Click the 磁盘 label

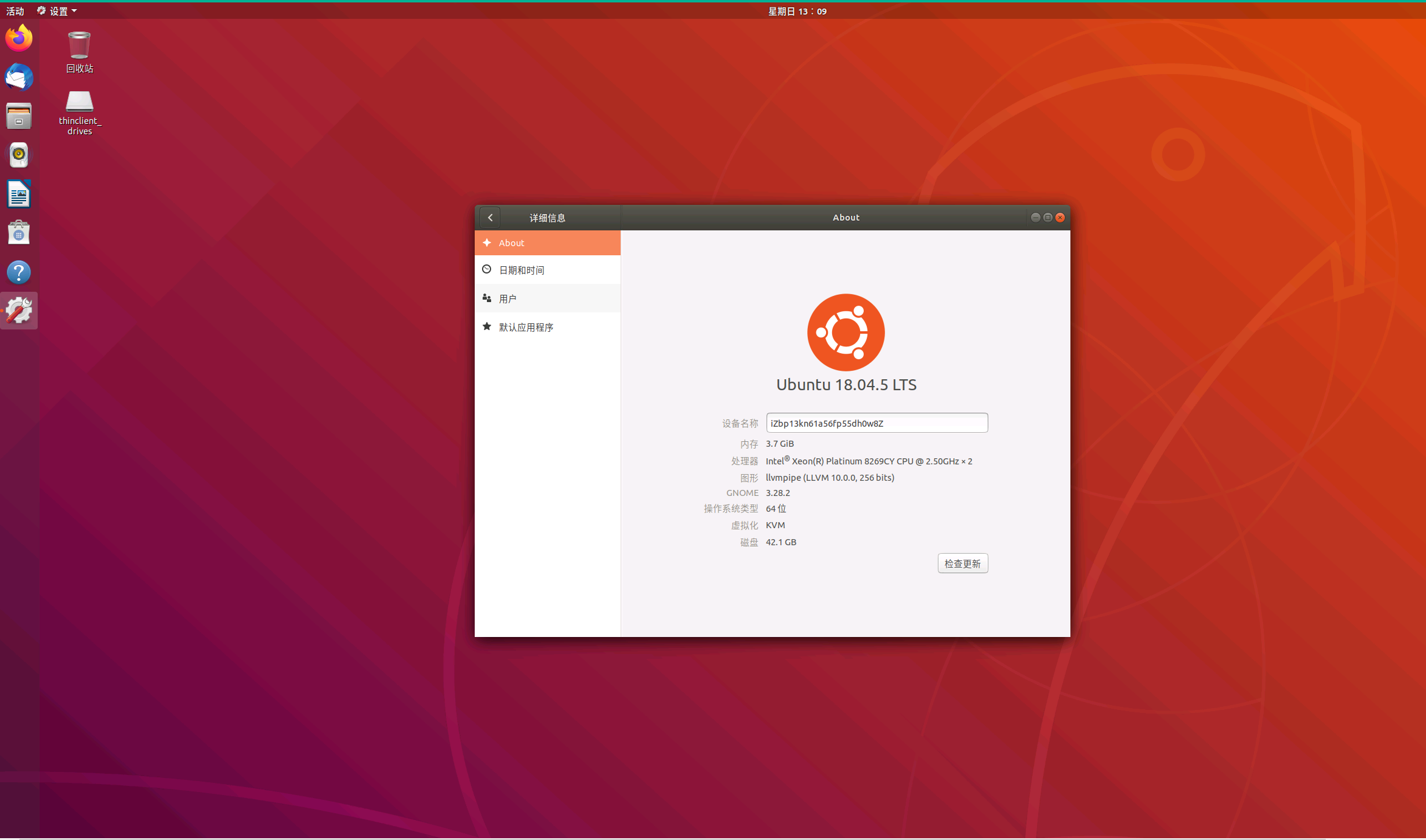[749, 543]
